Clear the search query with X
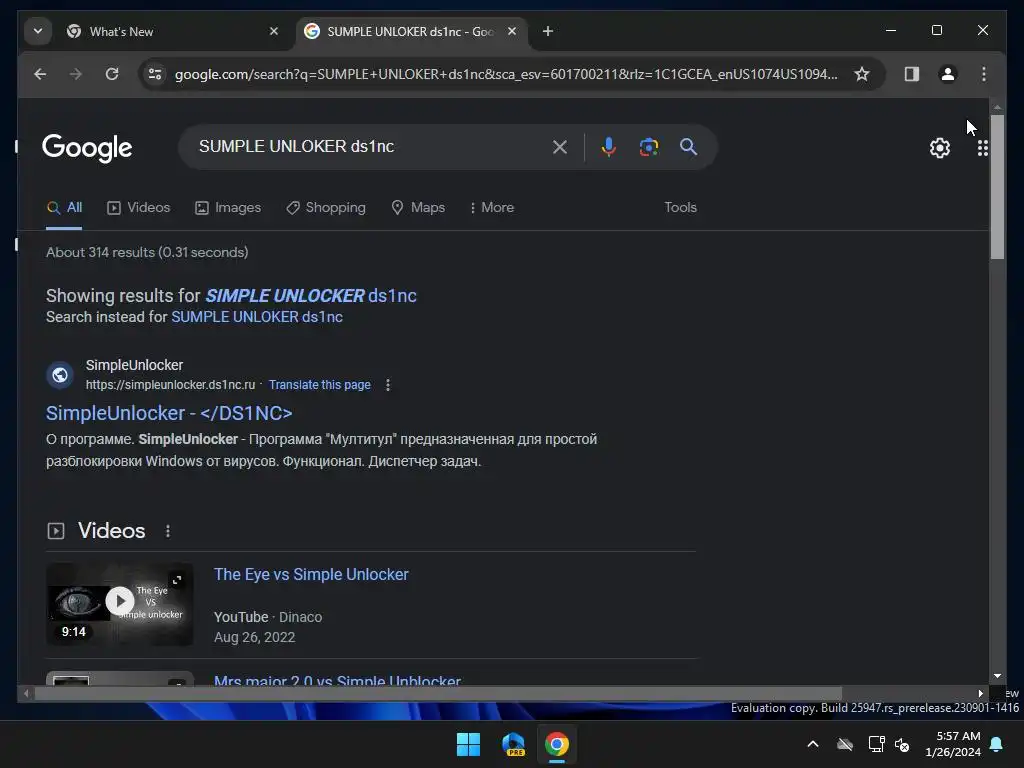Viewport: 1024px width, 768px height. (560, 147)
